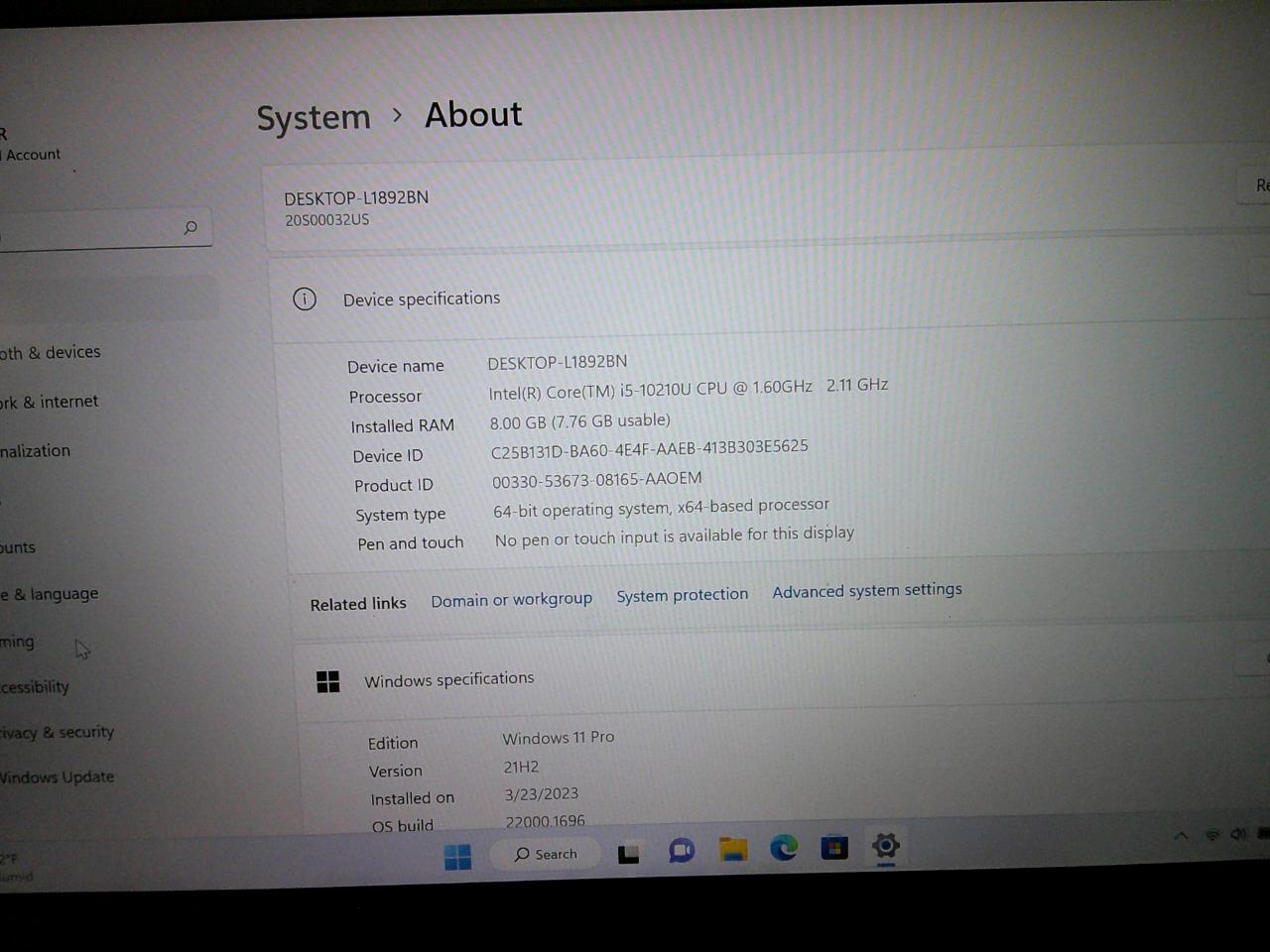1270x952 pixels.
Task: Click the processor value i5-10210U text
Action: click(689, 389)
